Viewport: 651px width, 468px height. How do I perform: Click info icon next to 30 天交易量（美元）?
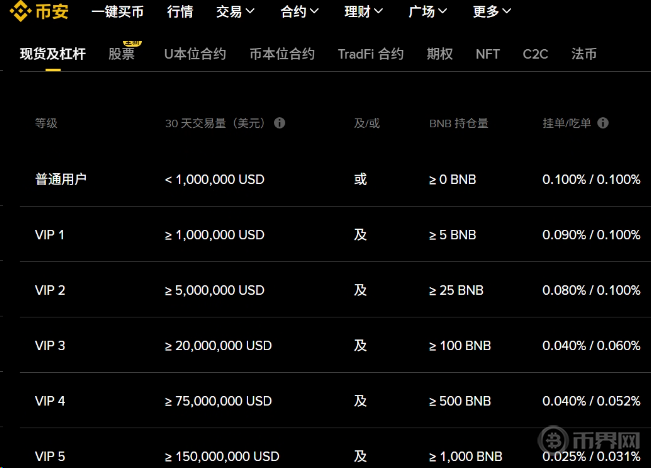pos(279,123)
